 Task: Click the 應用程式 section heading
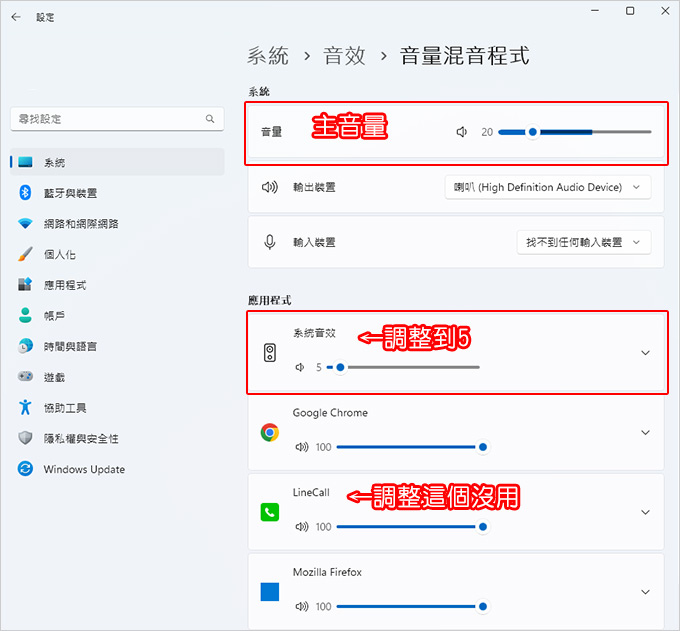[x=269, y=300]
